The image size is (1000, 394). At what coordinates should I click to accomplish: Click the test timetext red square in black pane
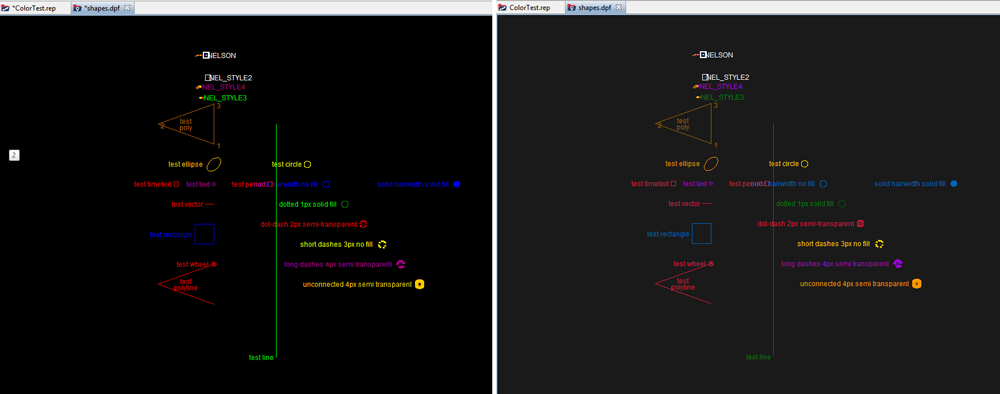coord(177,184)
